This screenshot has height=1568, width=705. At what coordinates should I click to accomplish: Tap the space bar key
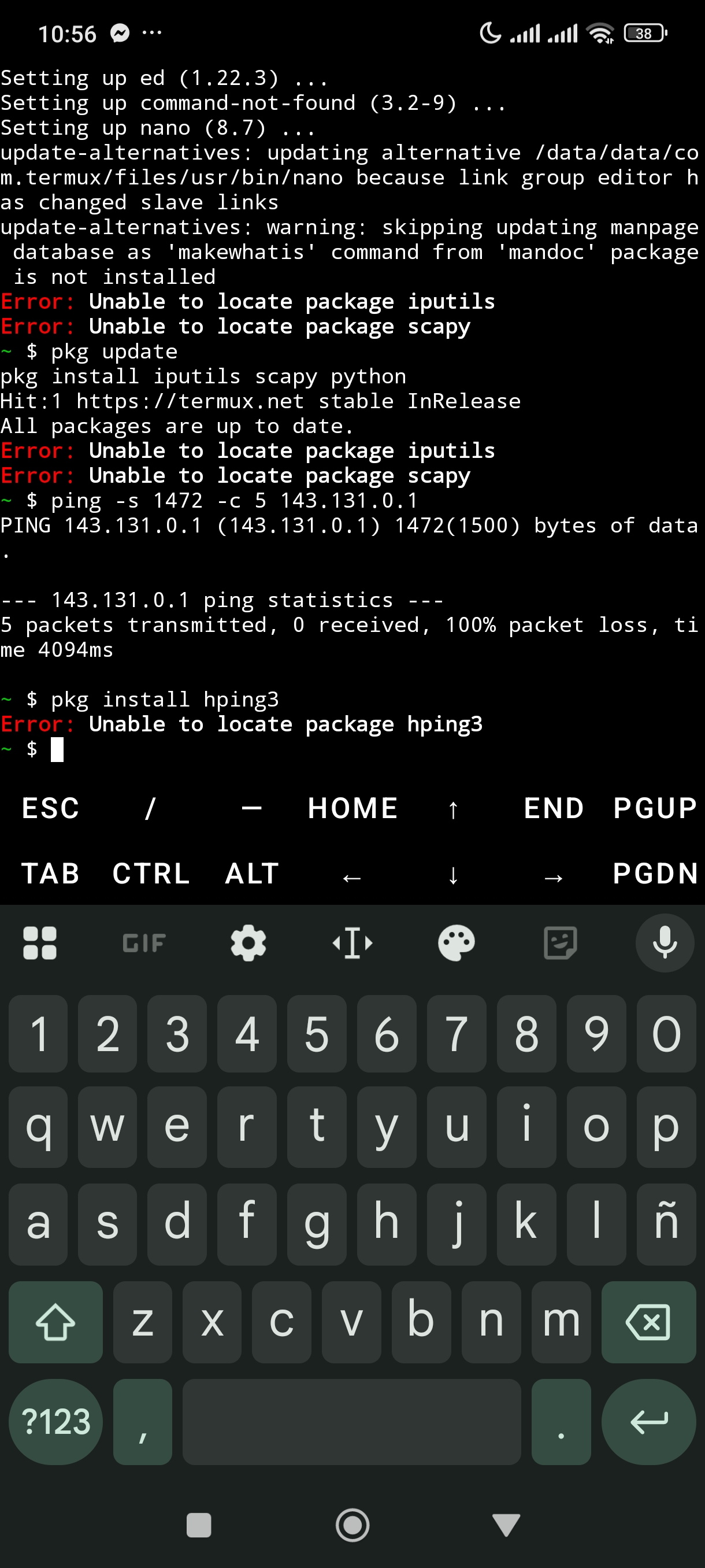click(x=351, y=1421)
